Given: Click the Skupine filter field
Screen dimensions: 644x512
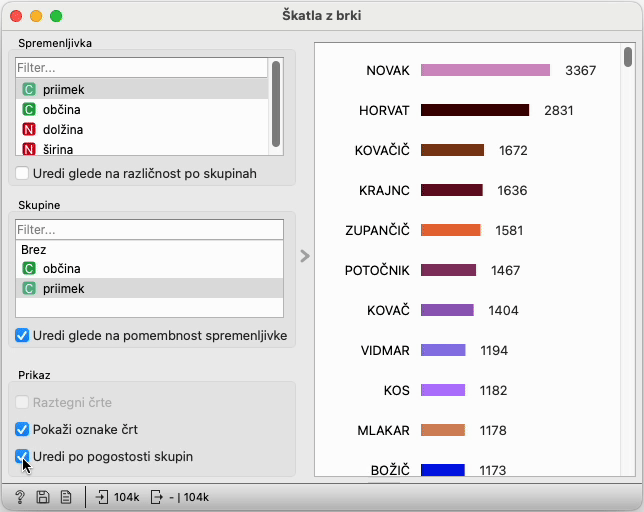Looking at the screenshot, I should click(x=149, y=230).
